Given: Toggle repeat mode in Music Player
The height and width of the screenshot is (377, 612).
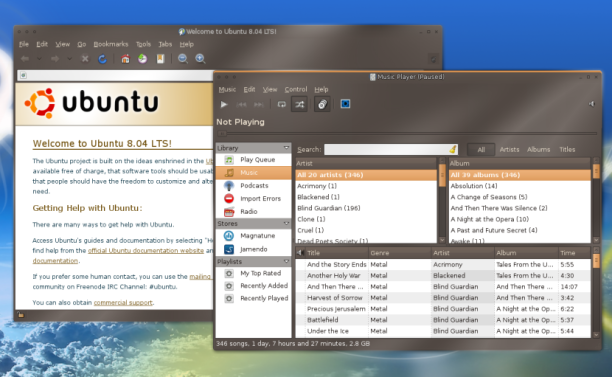Looking at the screenshot, I should pyautogui.click(x=281, y=104).
